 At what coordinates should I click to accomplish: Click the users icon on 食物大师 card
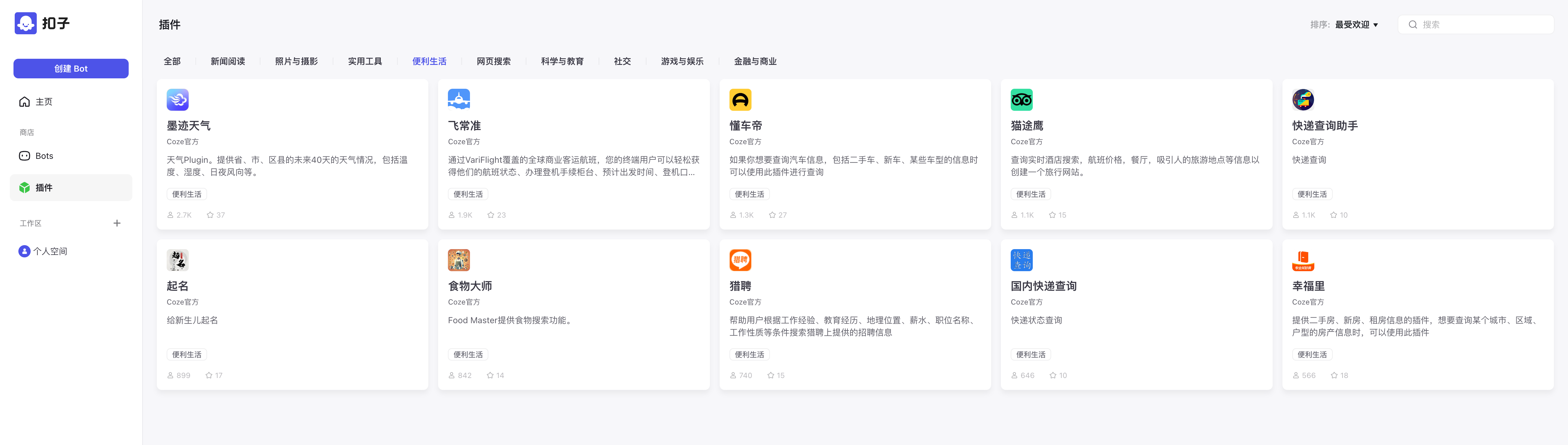[452, 376]
